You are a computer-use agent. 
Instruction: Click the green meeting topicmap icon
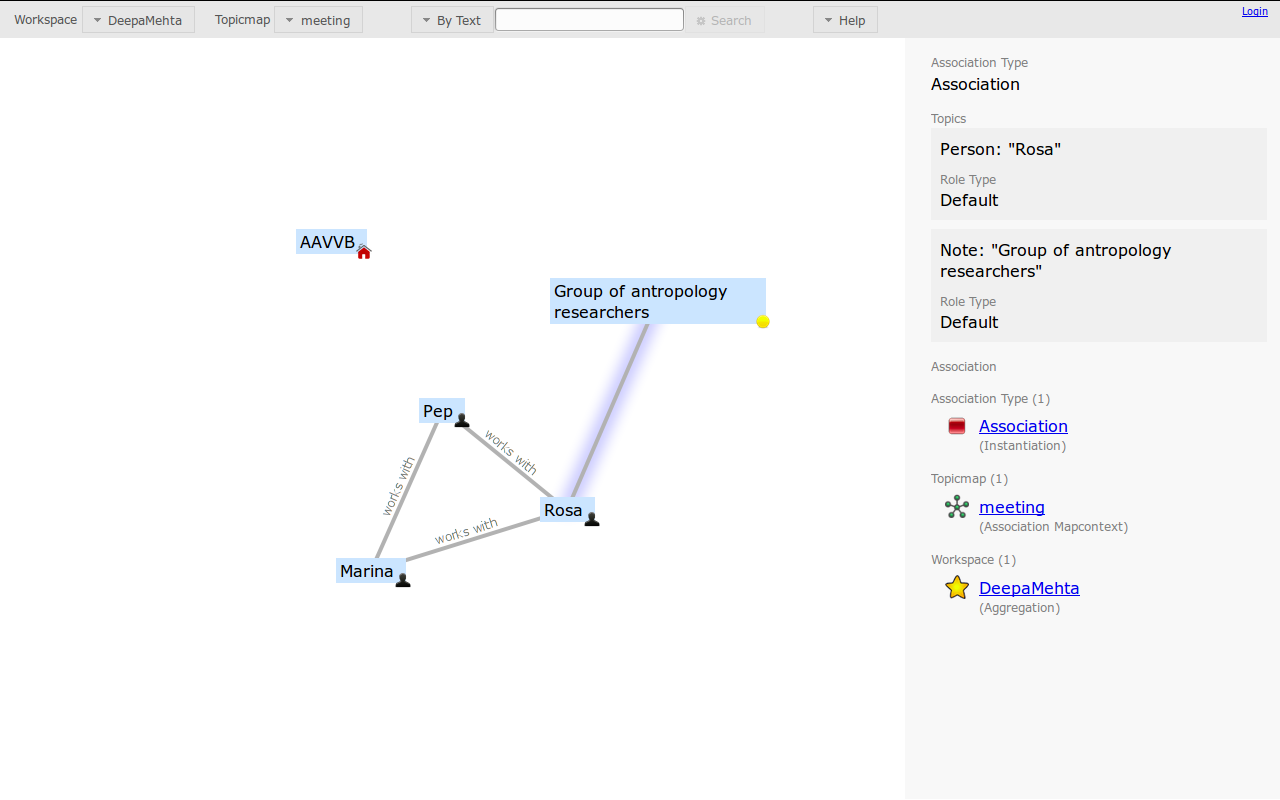pos(957,507)
